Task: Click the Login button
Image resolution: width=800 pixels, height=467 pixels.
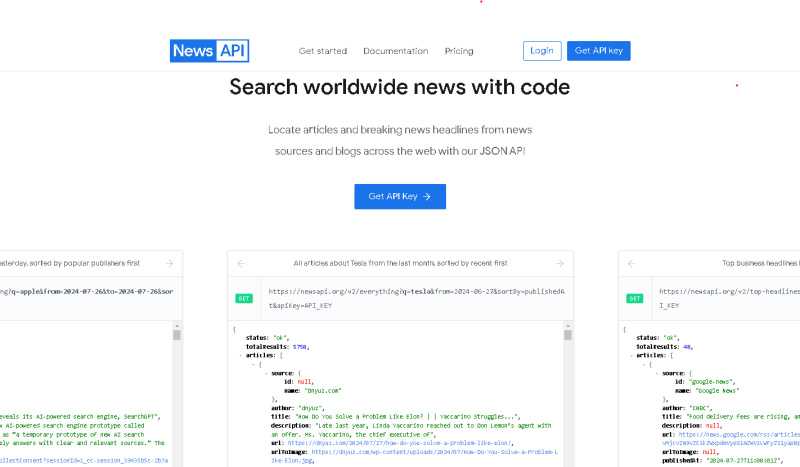Action: pos(542,51)
